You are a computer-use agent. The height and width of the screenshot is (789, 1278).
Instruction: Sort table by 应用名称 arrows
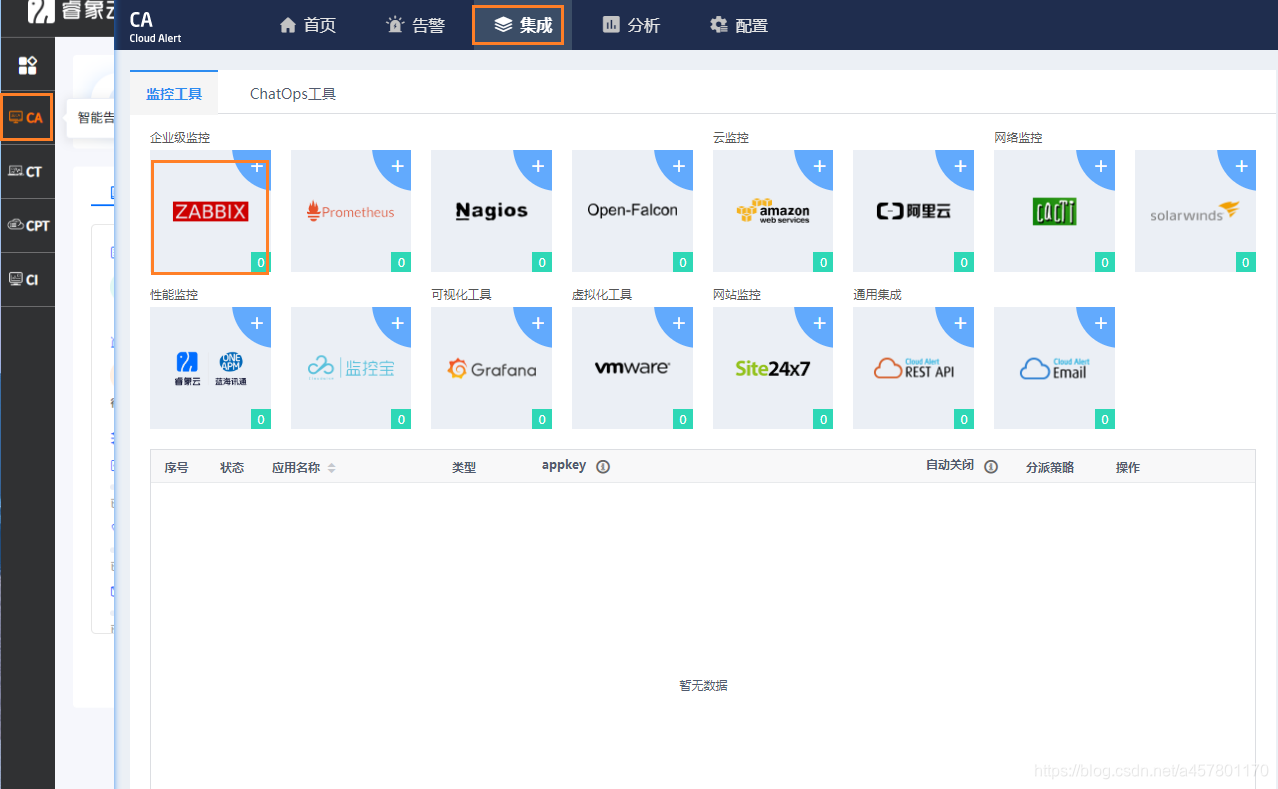click(x=331, y=468)
